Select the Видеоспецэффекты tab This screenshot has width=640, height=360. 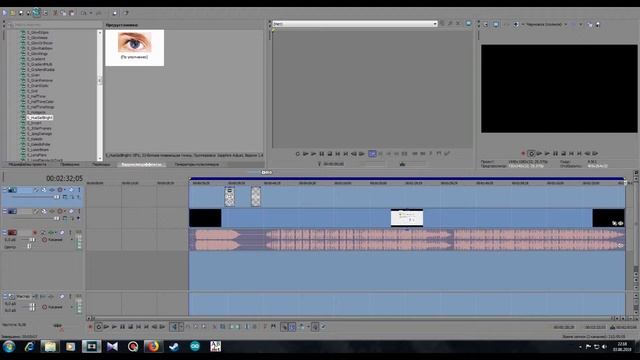[141, 164]
